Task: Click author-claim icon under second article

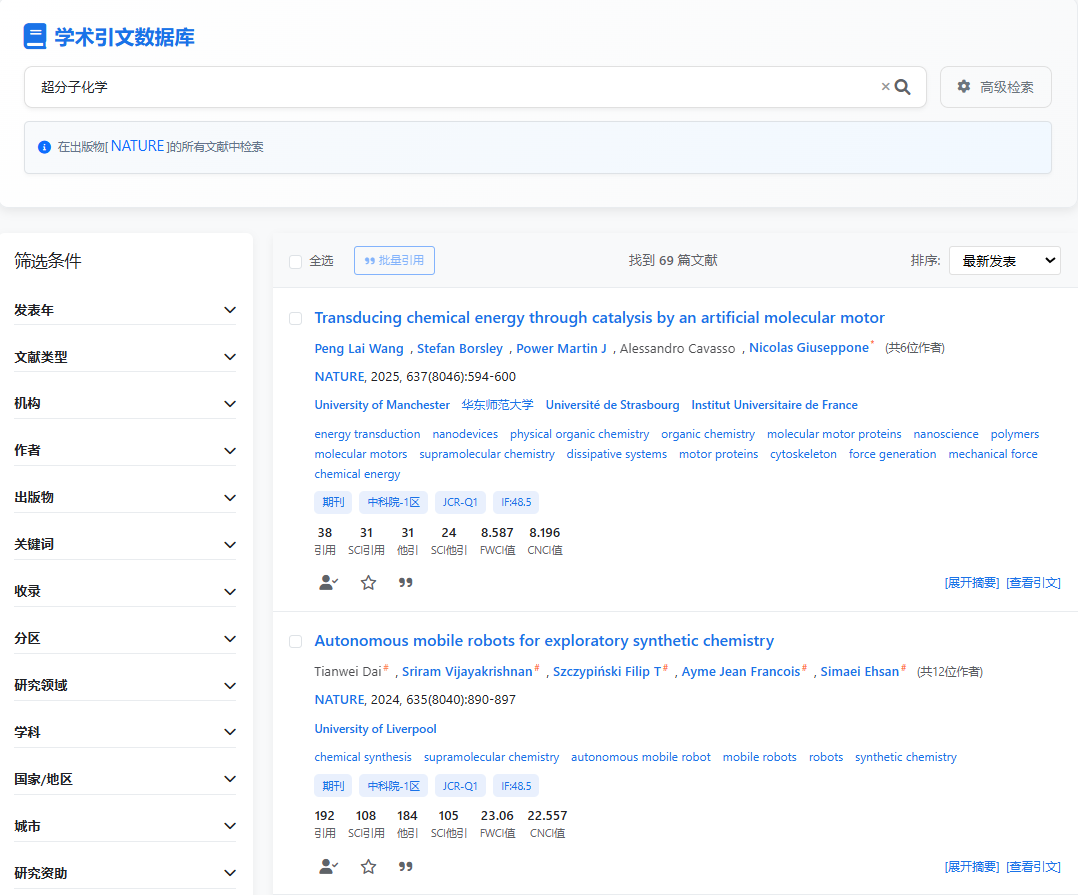Action: (x=328, y=867)
